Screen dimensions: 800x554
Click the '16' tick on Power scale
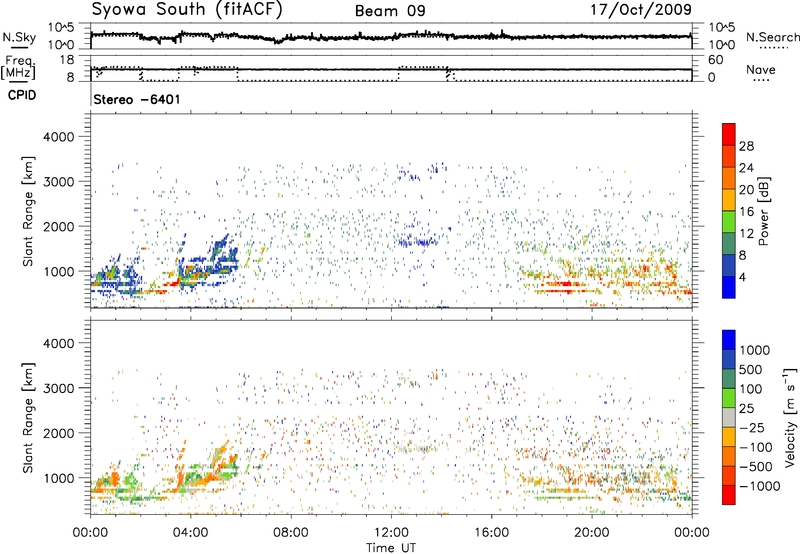point(746,212)
